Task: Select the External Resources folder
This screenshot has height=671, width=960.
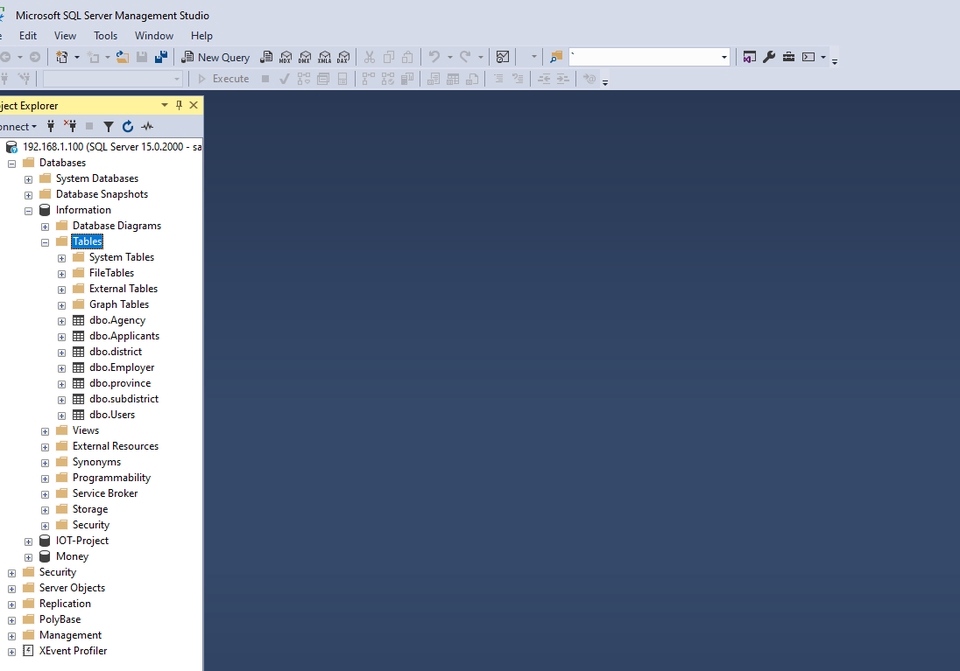Action: pos(115,446)
